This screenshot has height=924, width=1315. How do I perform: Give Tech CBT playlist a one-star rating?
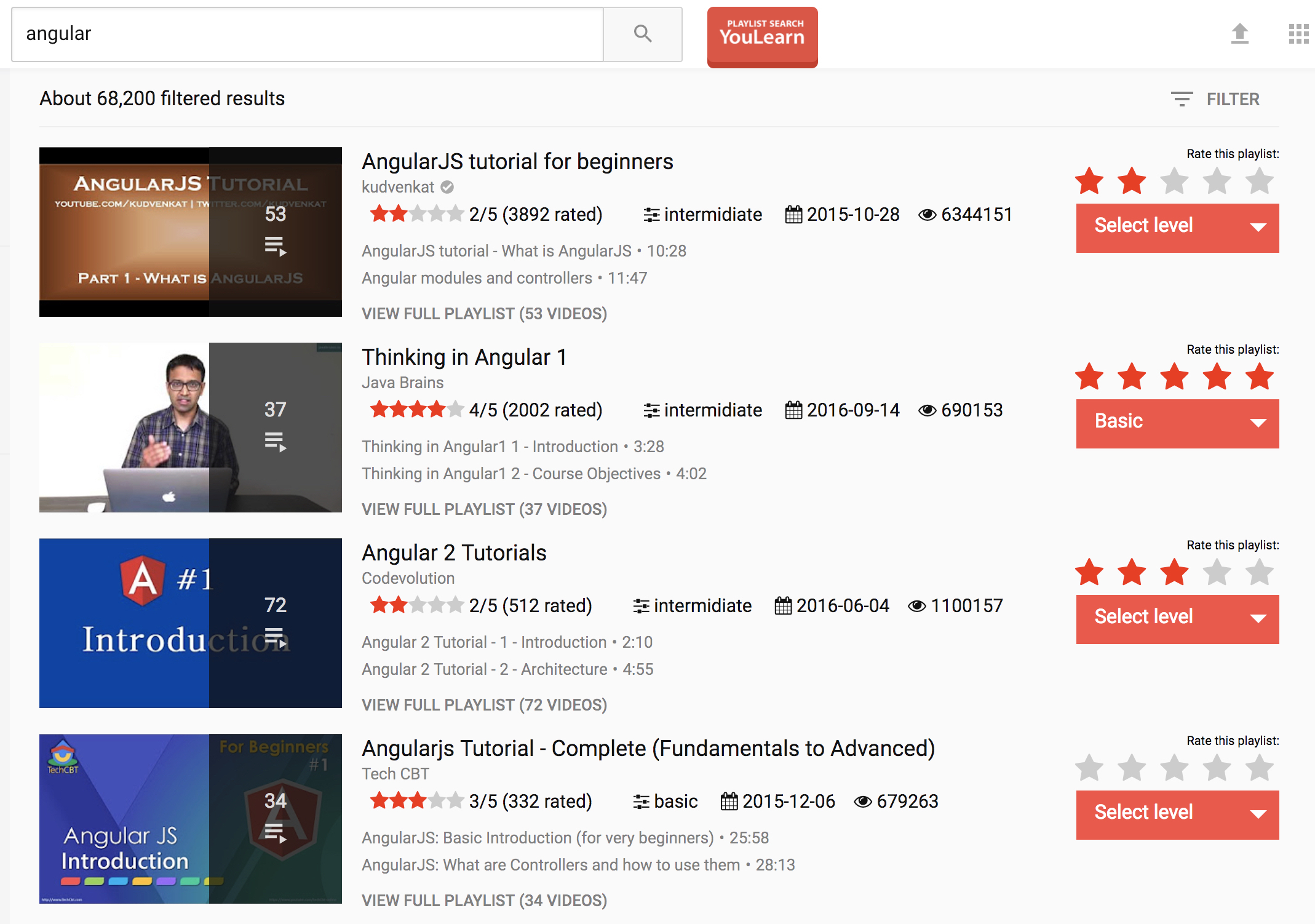point(1089,768)
